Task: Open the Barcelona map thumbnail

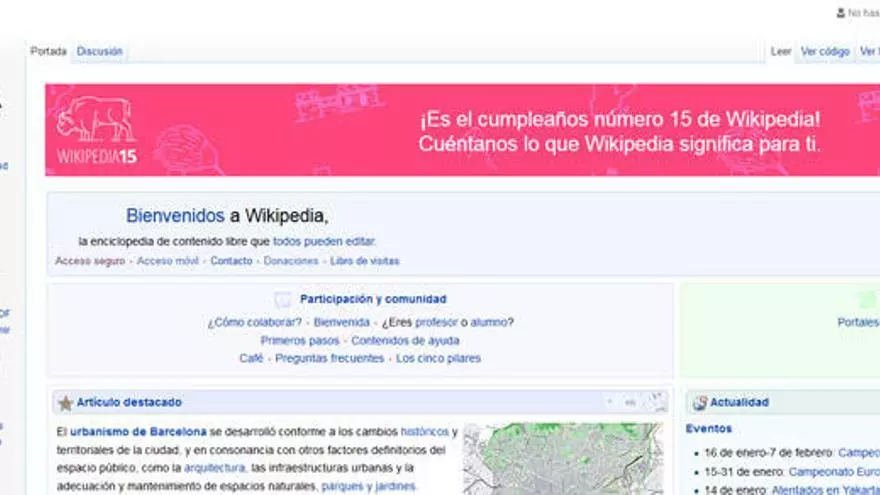Action: 563,459
